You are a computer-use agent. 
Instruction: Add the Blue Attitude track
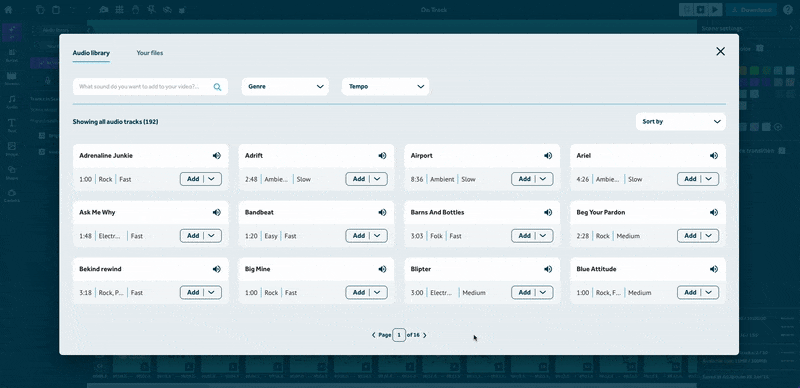(x=690, y=293)
